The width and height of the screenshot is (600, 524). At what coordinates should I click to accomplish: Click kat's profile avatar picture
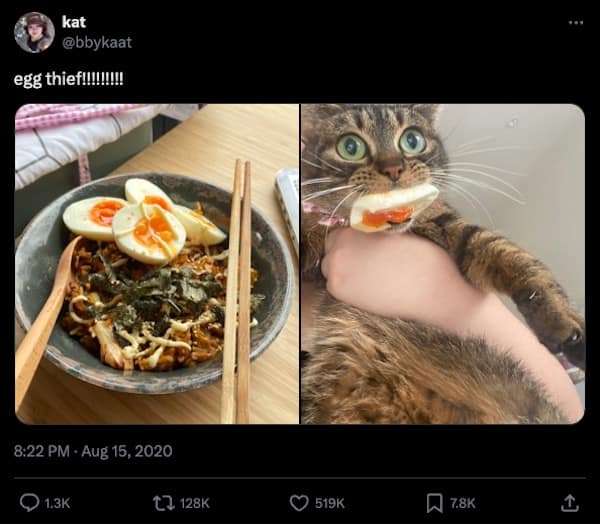pos(34,32)
